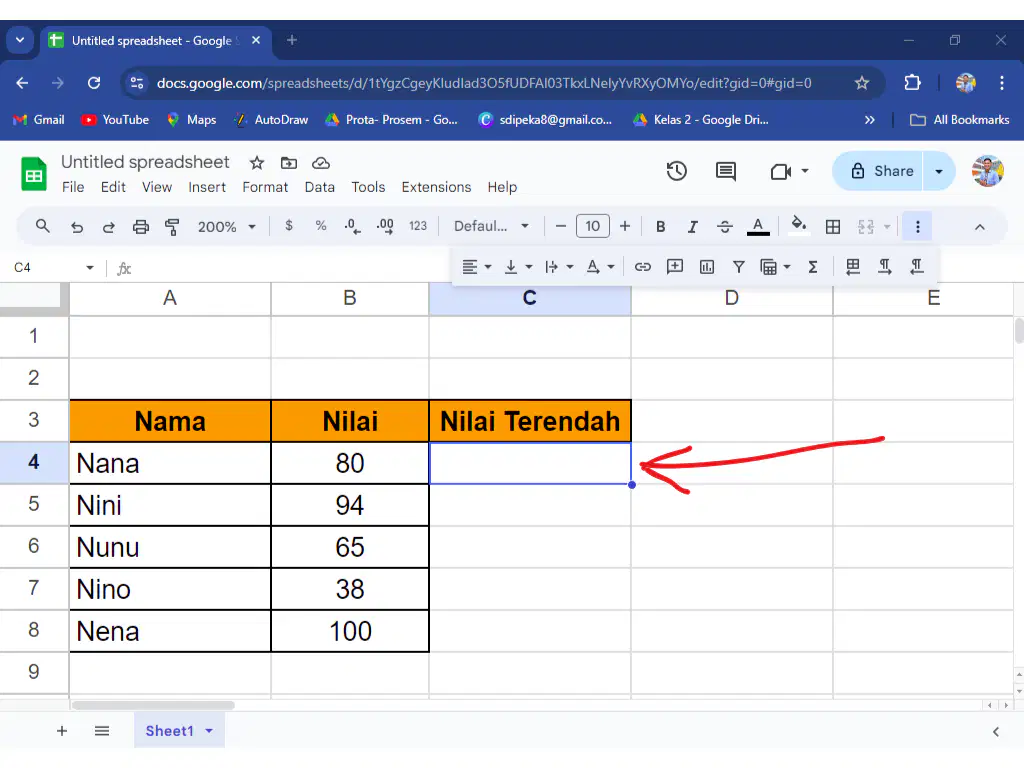Screen dimensions: 1024x768
Task: Open text wrapping dropdown
Action: pos(559,266)
